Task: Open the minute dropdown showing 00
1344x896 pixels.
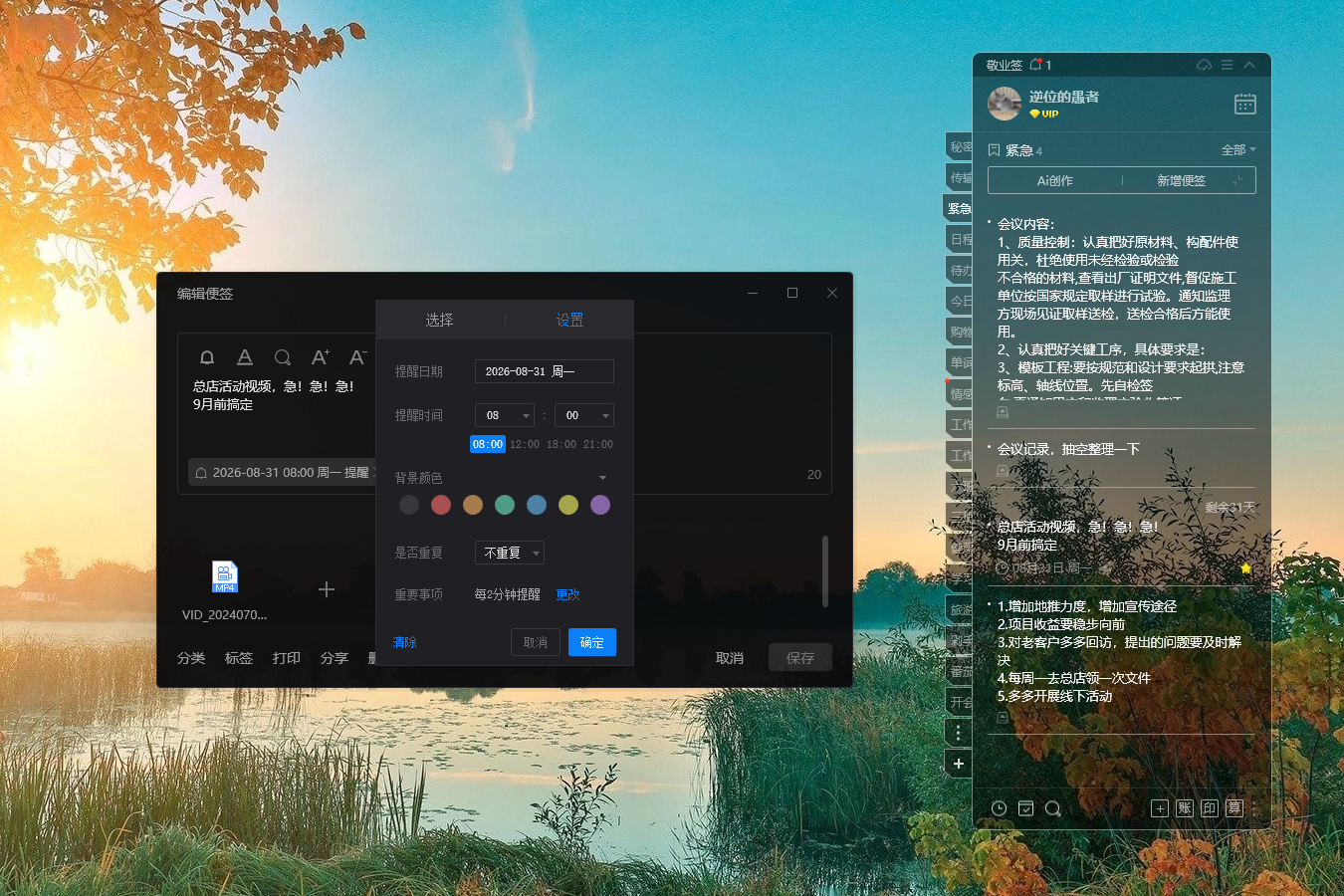Action: coord(584,415)
